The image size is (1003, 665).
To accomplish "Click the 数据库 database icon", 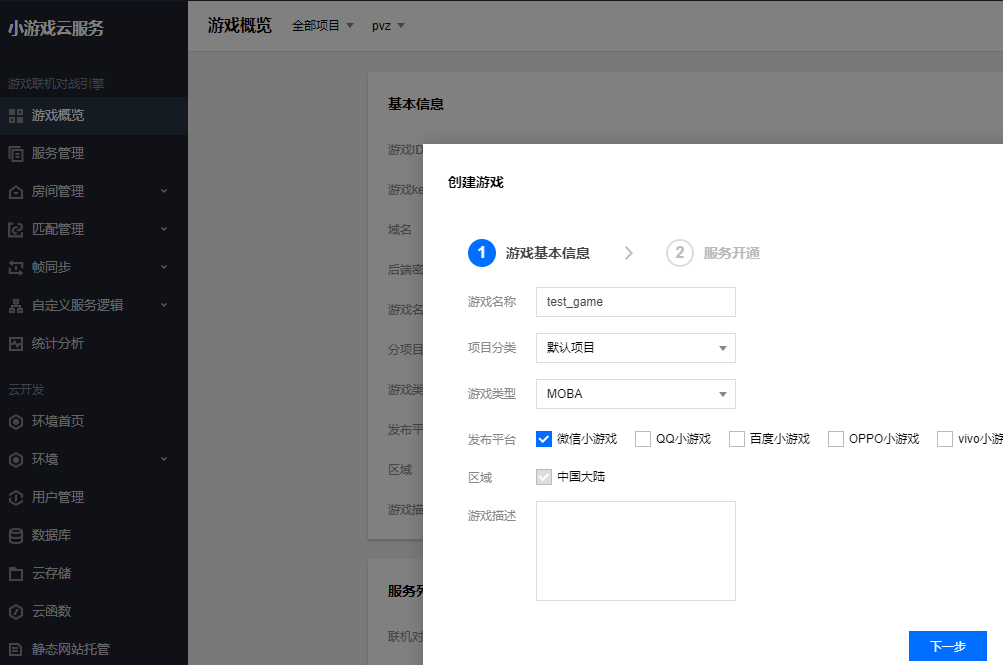I will pos(16,535).
